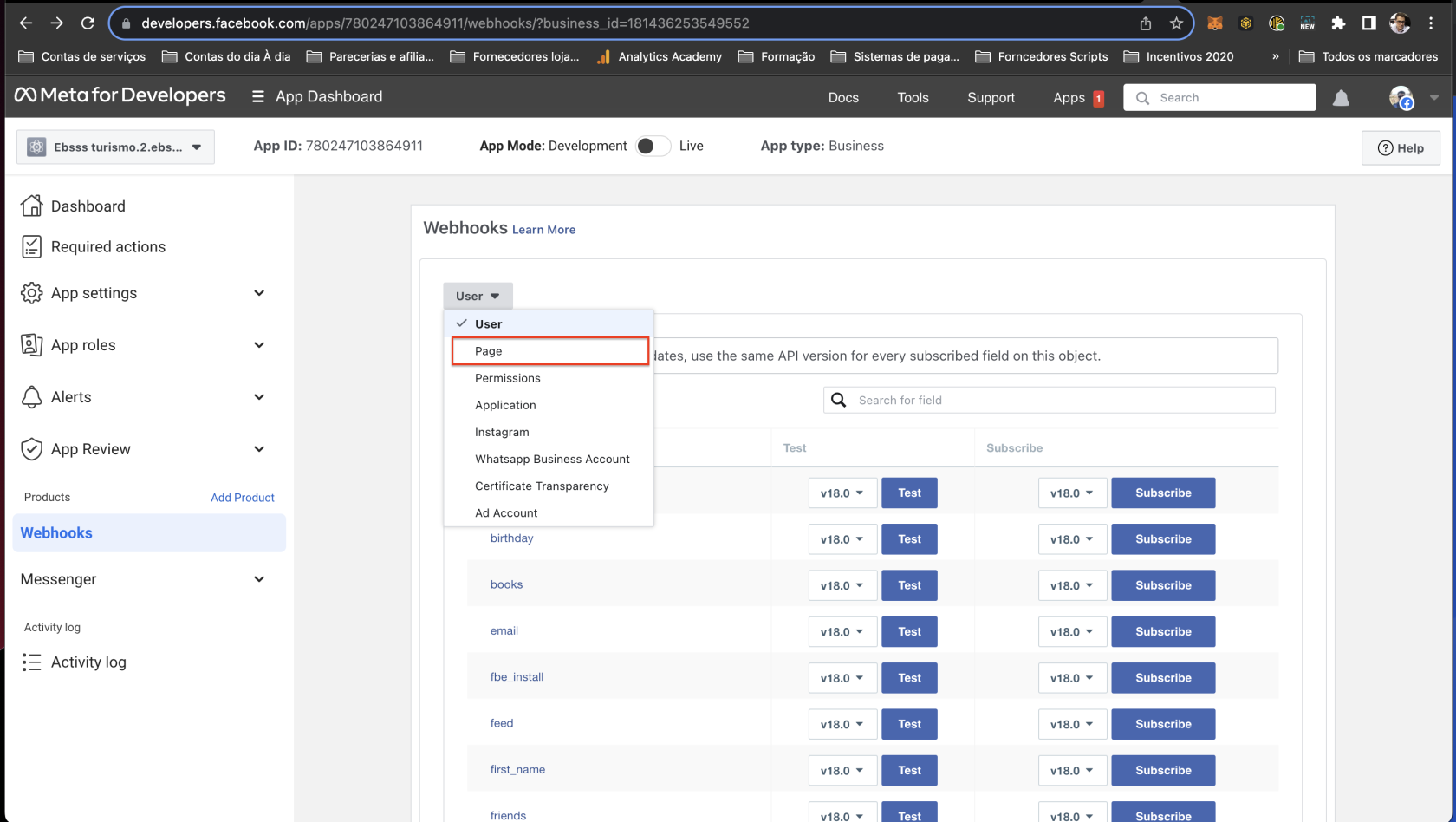This screenshot has width=1456, height=822.
Task: Click Add Product link
Action: pyautogui.click(x=243, y=498)
